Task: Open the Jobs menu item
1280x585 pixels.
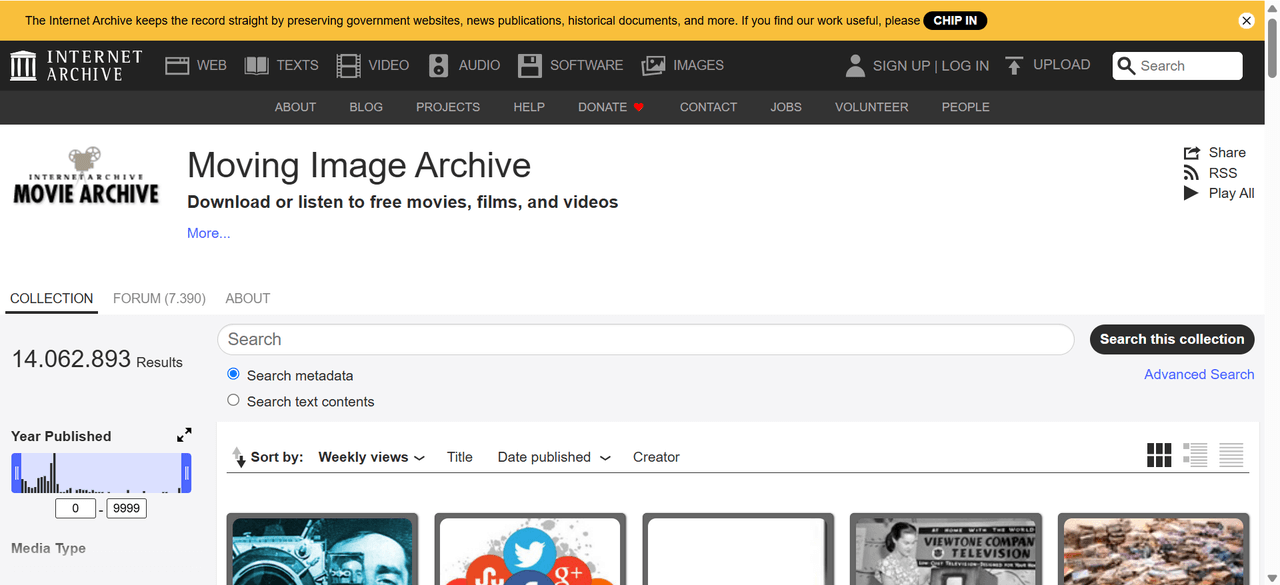Action: tap(786, 107)
